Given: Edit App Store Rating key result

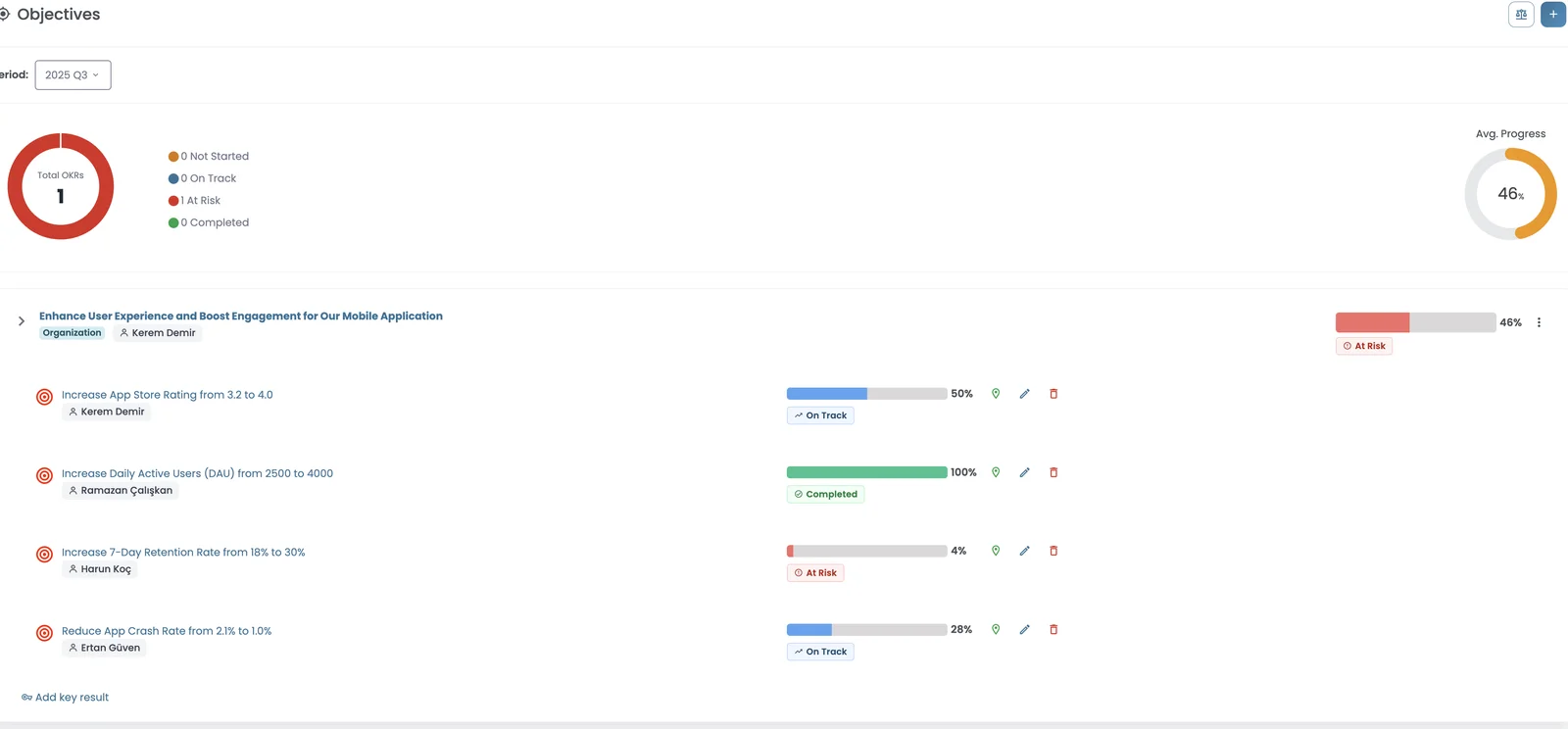Looking at the screenshot, I should pos(1024,394).
